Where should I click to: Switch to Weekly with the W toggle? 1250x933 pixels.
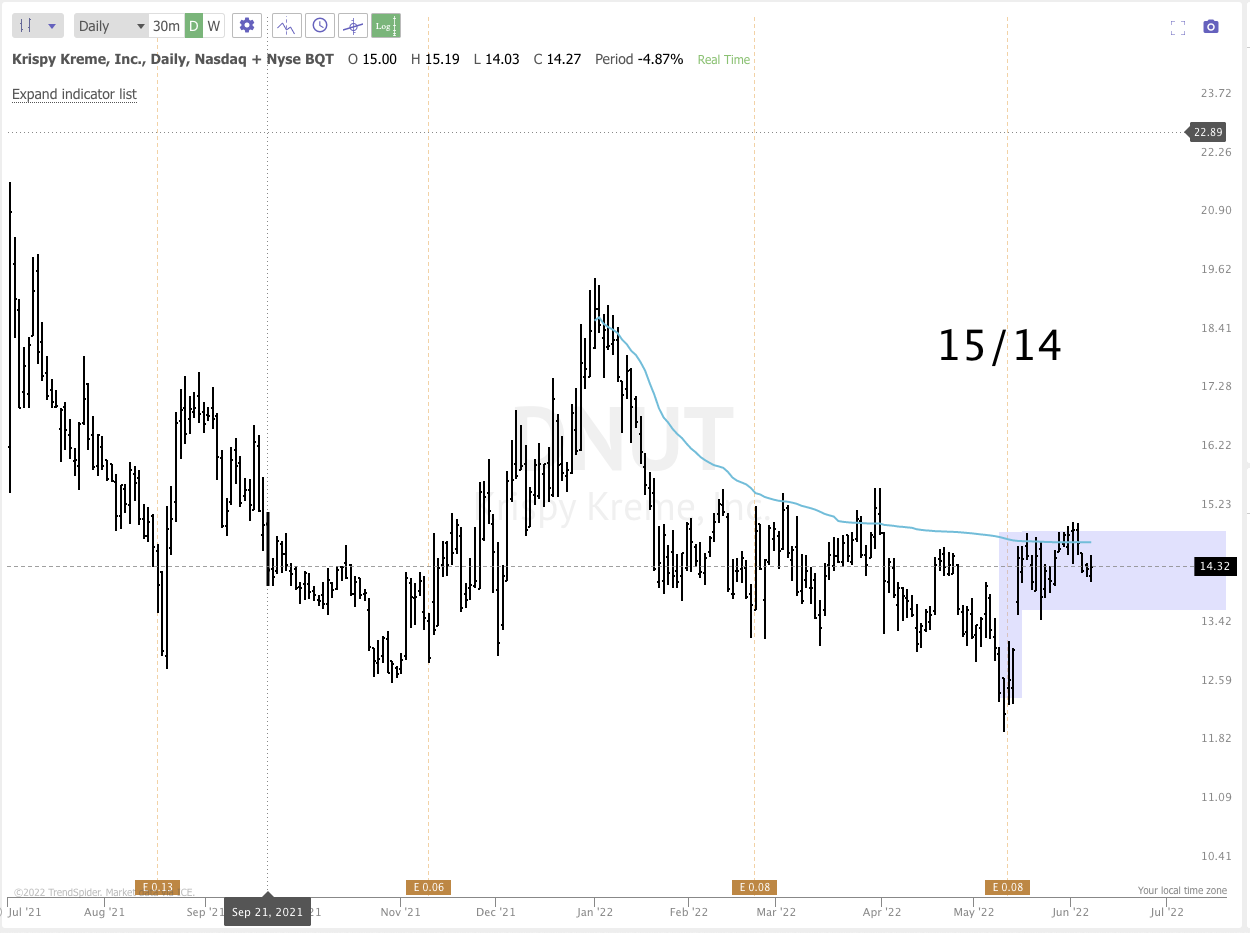212,25
